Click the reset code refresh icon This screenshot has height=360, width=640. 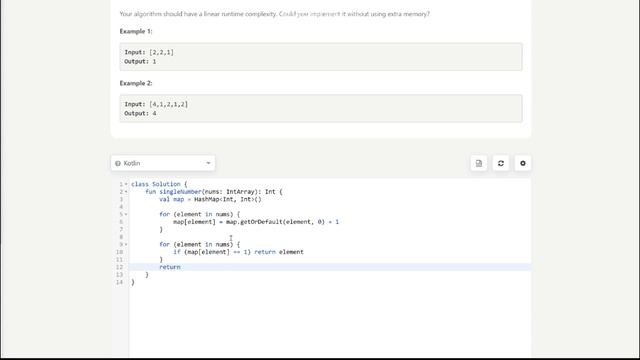(x=501, y=163)
